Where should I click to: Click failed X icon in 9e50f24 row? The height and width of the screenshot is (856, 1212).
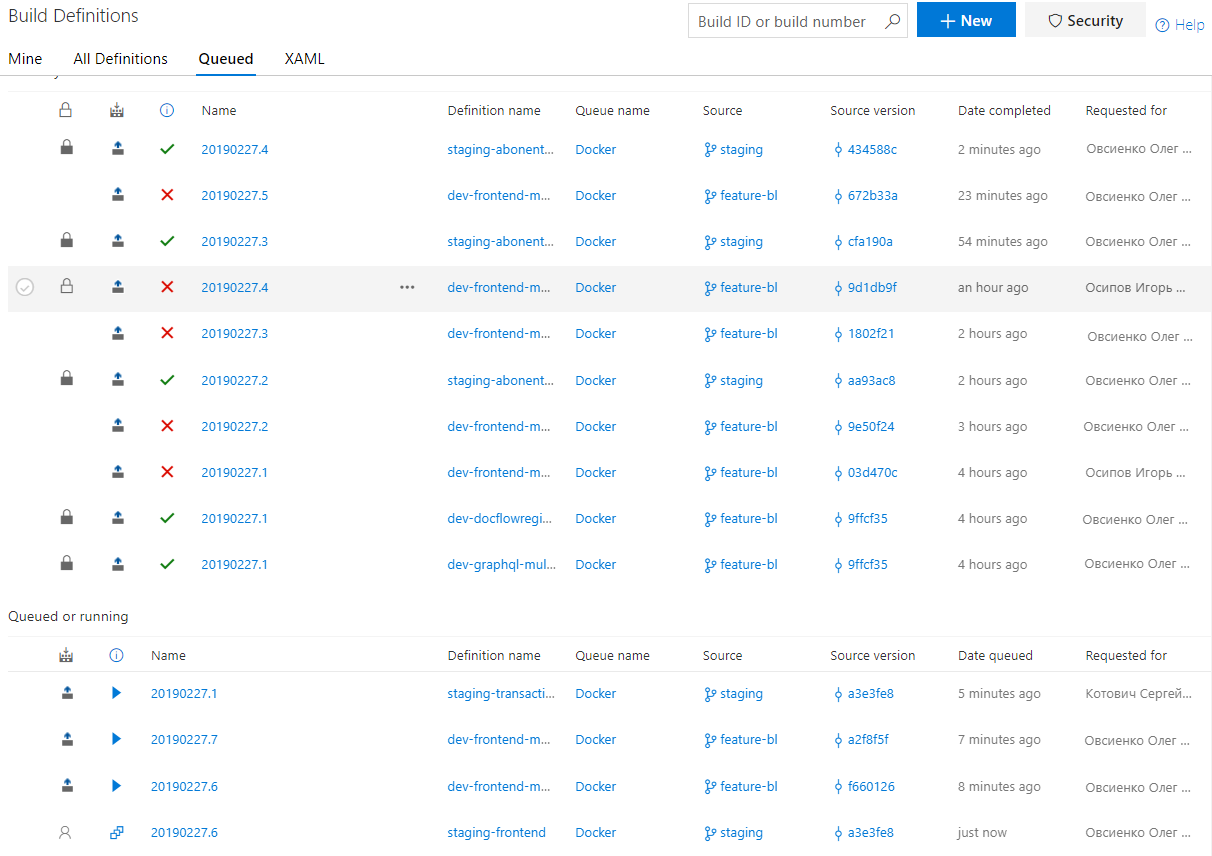[x=167, y=426]
